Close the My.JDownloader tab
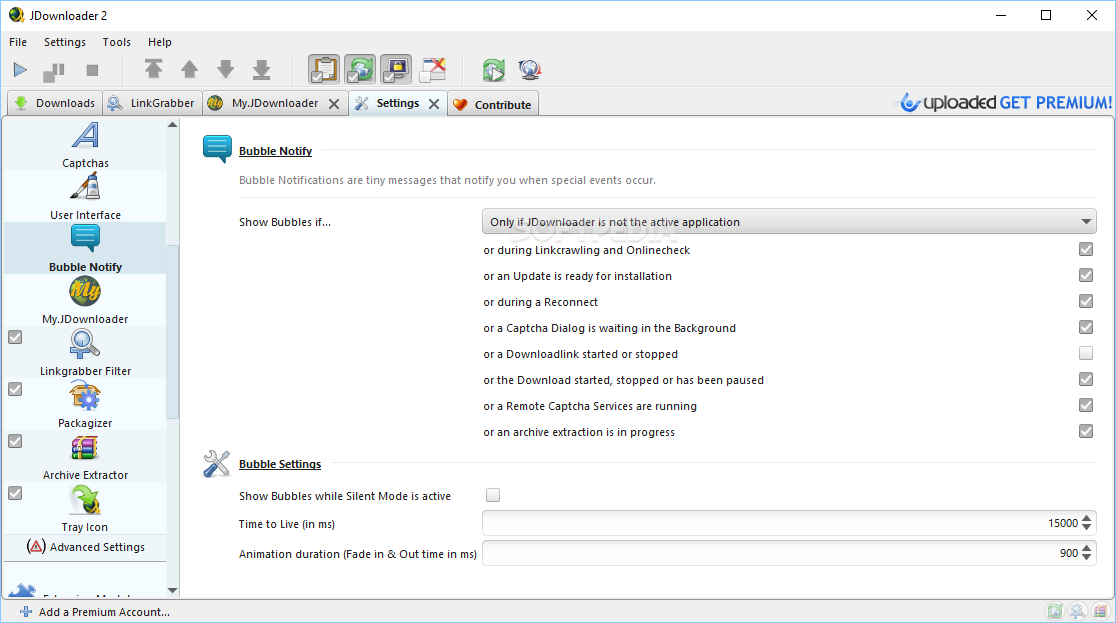 tap(334, 104)
